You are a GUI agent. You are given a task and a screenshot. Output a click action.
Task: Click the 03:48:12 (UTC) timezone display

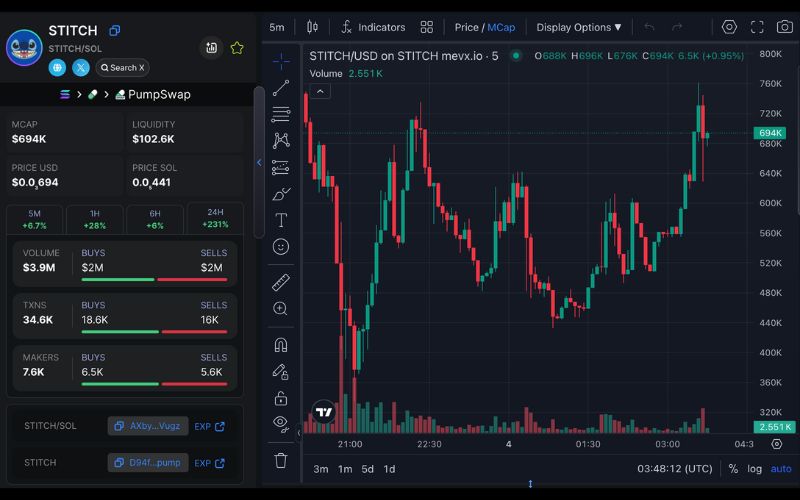point(674,469)
